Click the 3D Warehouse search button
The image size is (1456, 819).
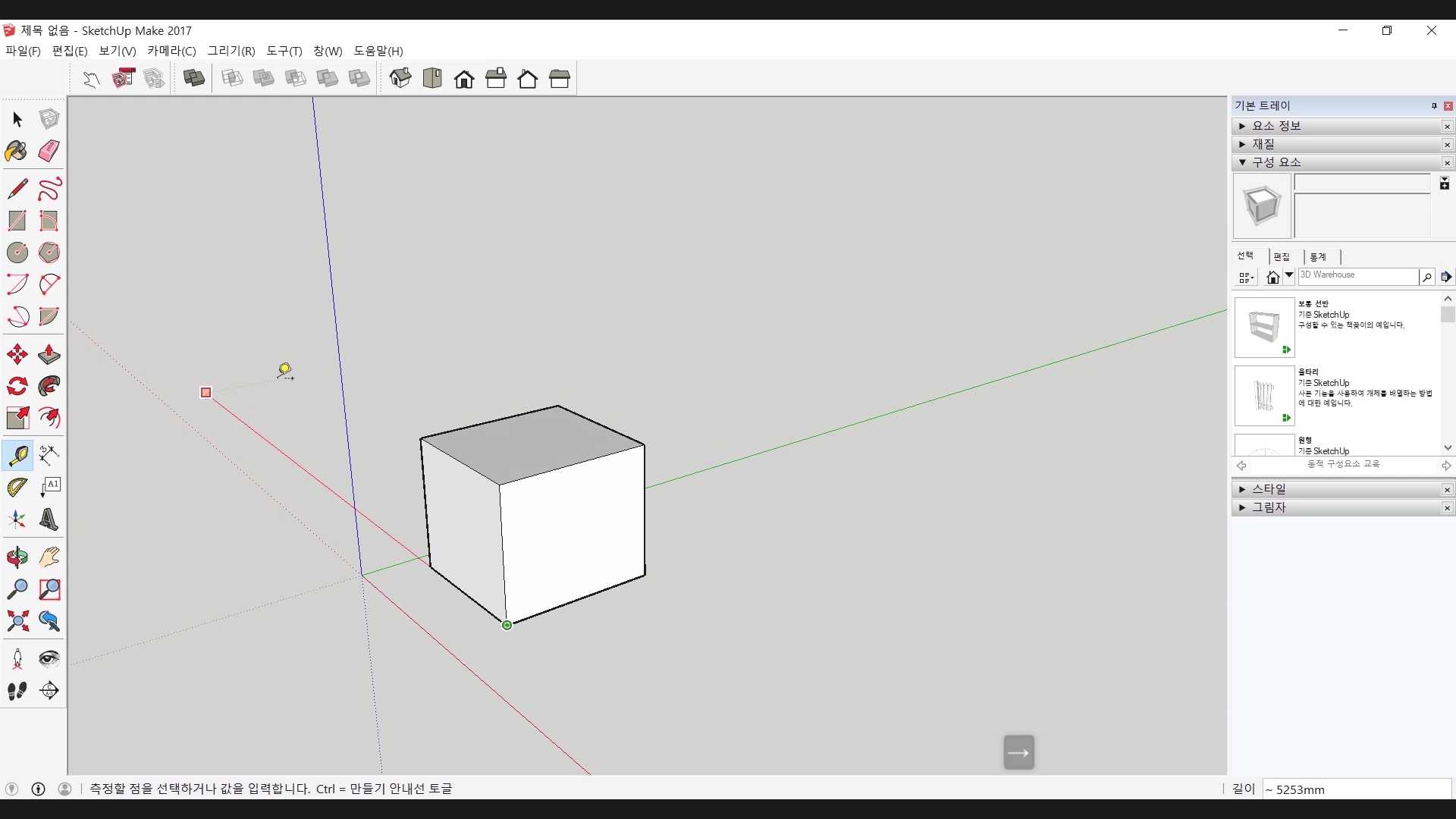coord(1426,277)
